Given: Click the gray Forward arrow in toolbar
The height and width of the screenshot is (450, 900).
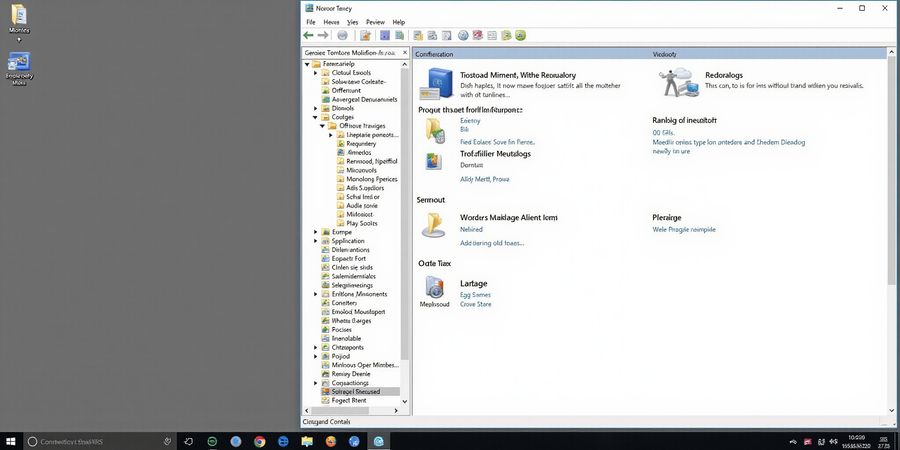Looking at the screenshot, I should [x=323, y=36].
